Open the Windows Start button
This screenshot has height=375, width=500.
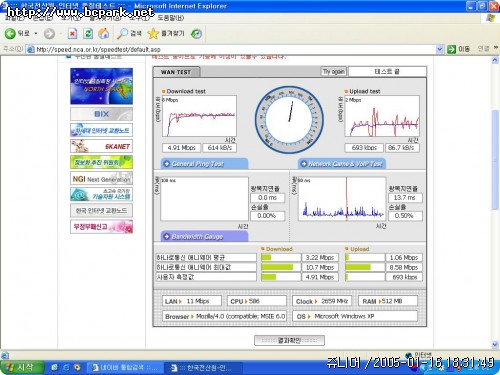[x=22, y=367]
